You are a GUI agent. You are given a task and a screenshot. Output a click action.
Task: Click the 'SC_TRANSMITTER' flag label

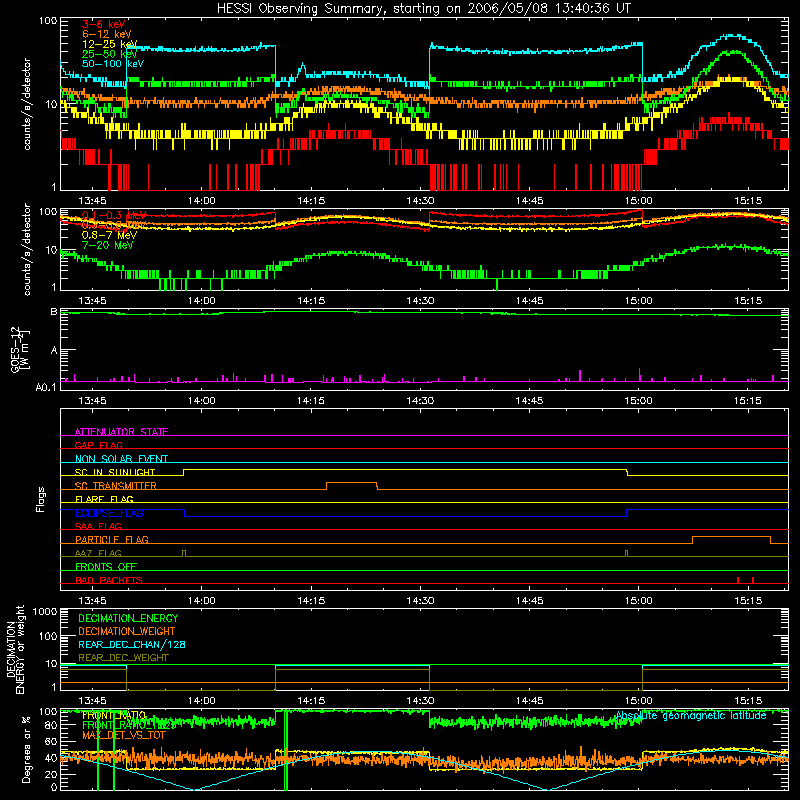coord(116,486)
